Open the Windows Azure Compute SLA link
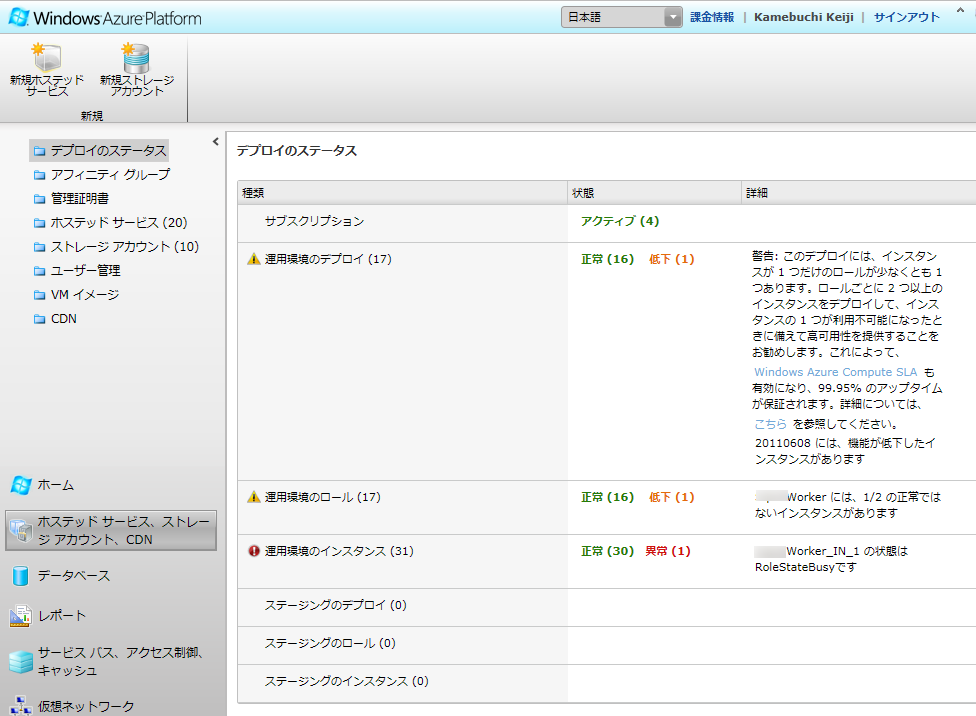 pyautogui.click(x=835, y=372)
